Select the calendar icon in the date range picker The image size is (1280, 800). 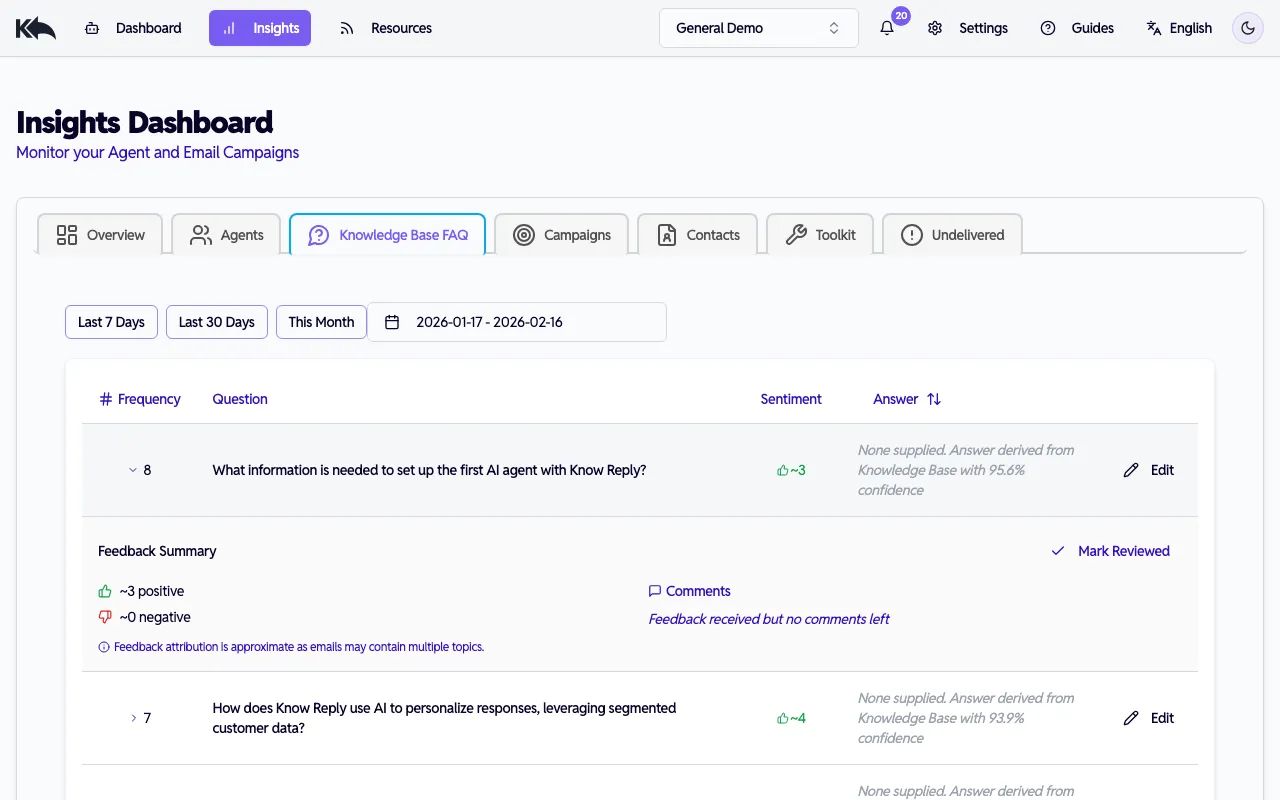tap(391, 322)
